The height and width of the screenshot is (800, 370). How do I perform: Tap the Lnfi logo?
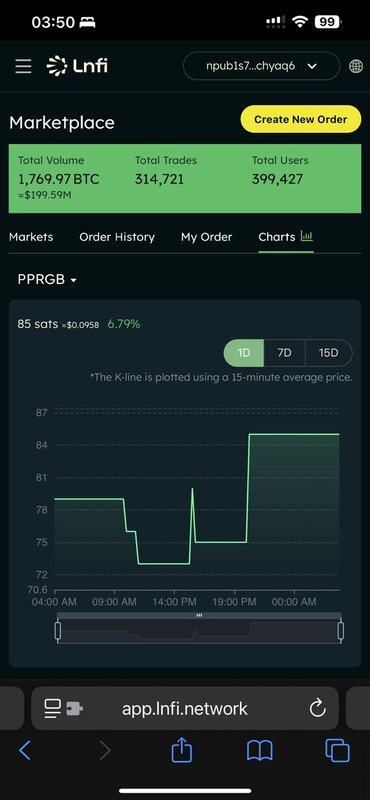point(77,66)
